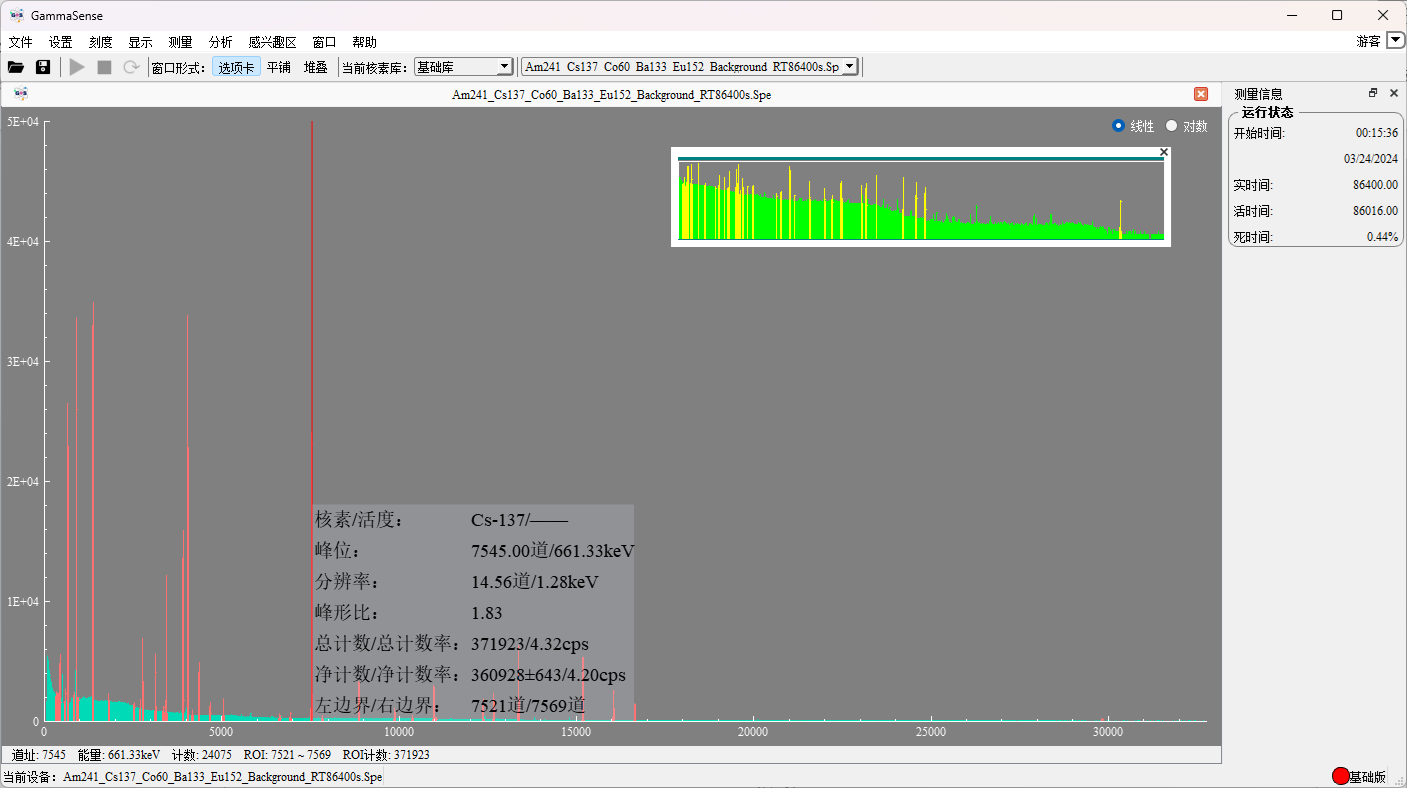Click the refresh/reset arrow icon in toolbar

tap(131, 67)
